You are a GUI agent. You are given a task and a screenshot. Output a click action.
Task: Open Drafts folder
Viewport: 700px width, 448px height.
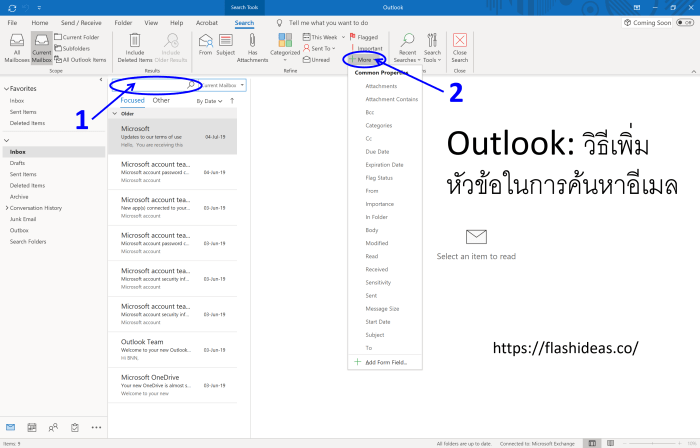point(17,163)
